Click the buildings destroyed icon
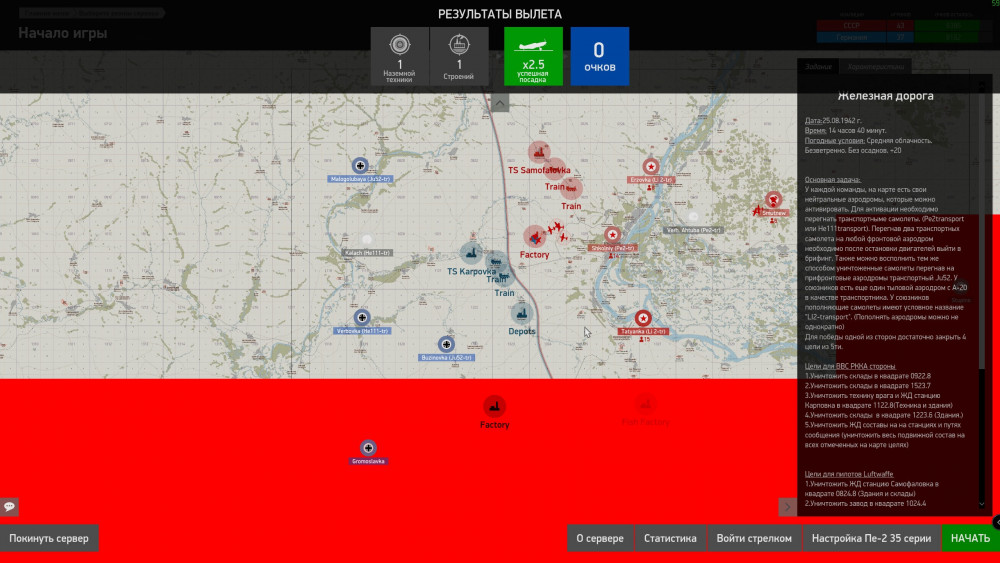This screenshot has height=563, width=1000. point(459,45)
